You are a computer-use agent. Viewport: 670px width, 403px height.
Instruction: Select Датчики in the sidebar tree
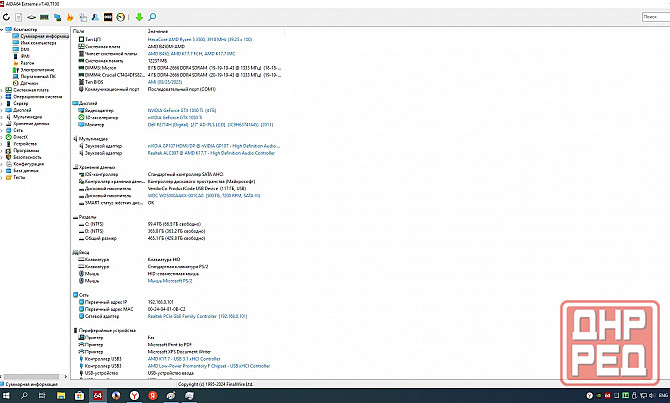coord(31,82)
